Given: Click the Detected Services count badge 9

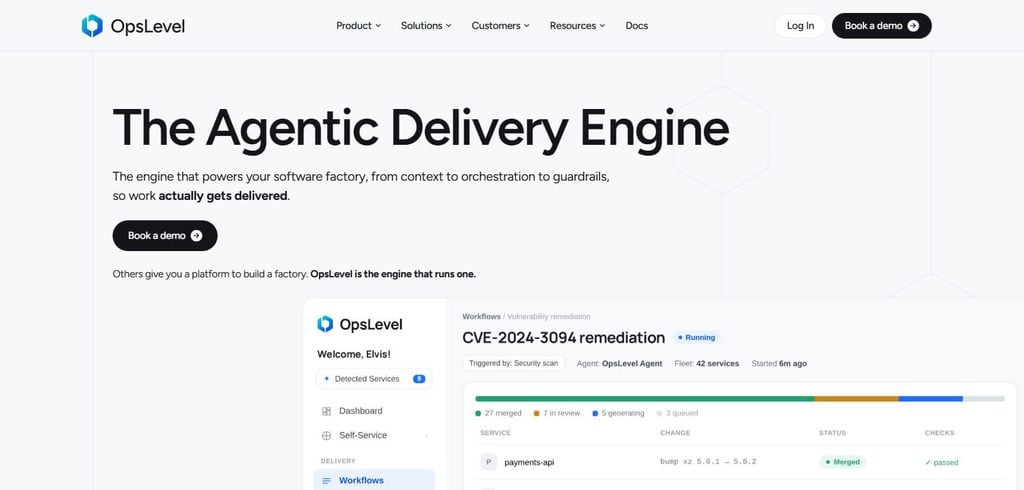Looking at the screenshot, I should 419,378.
